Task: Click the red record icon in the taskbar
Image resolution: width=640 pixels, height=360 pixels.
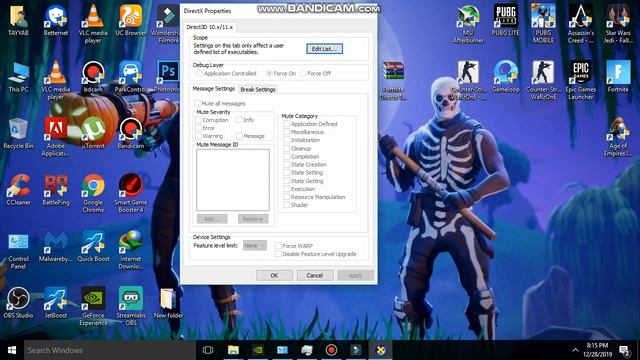Action: point(331,350)
